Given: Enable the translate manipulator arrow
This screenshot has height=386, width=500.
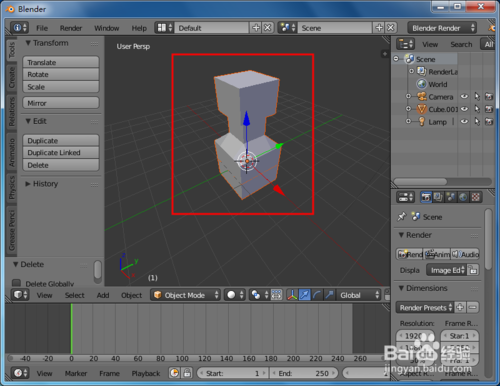Looking at the screenshot, I should (305, 295).
